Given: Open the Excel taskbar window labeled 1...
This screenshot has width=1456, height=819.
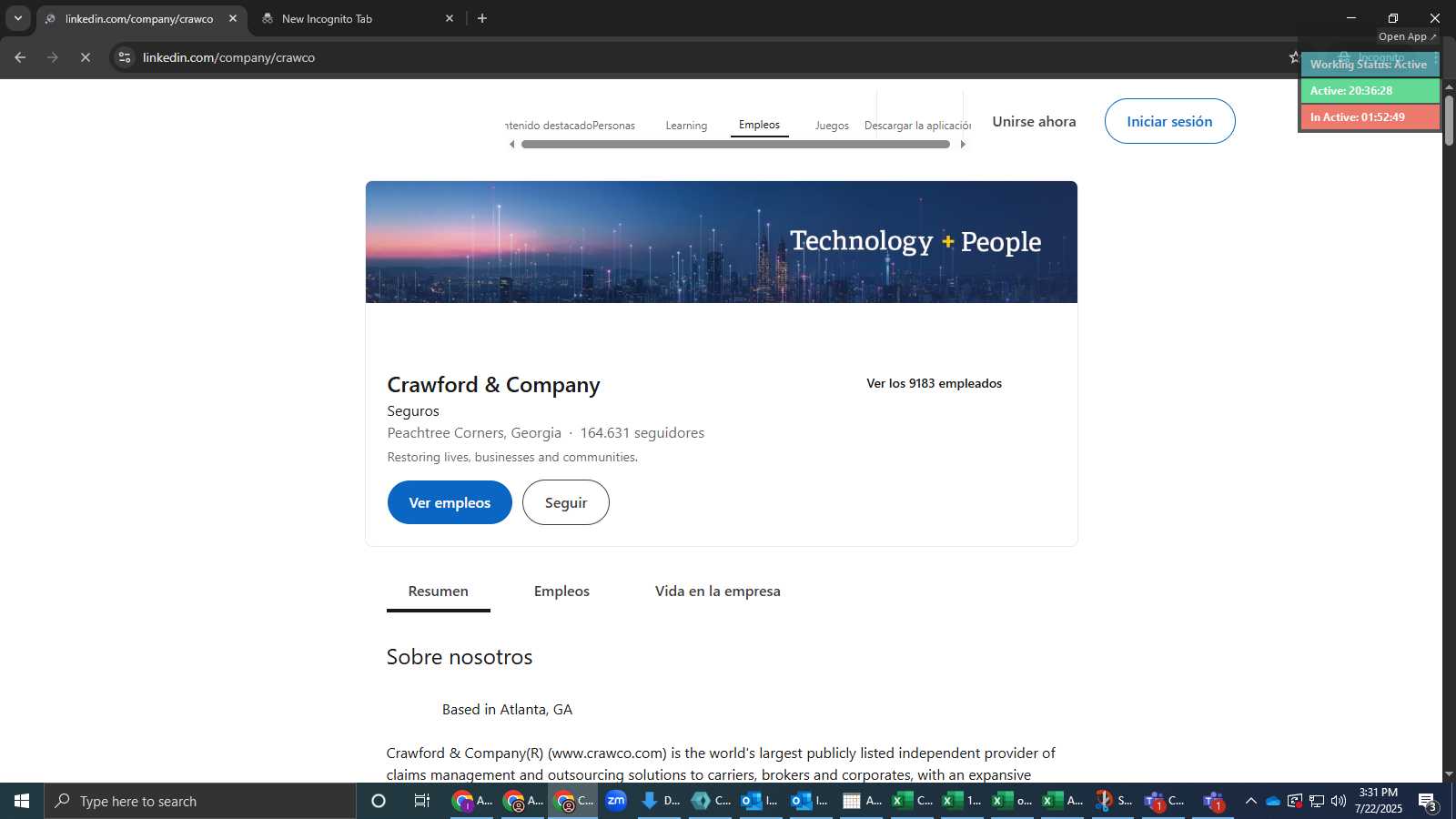Looking at the screenshot, I should pyautogui.click(x=962, y=801).
